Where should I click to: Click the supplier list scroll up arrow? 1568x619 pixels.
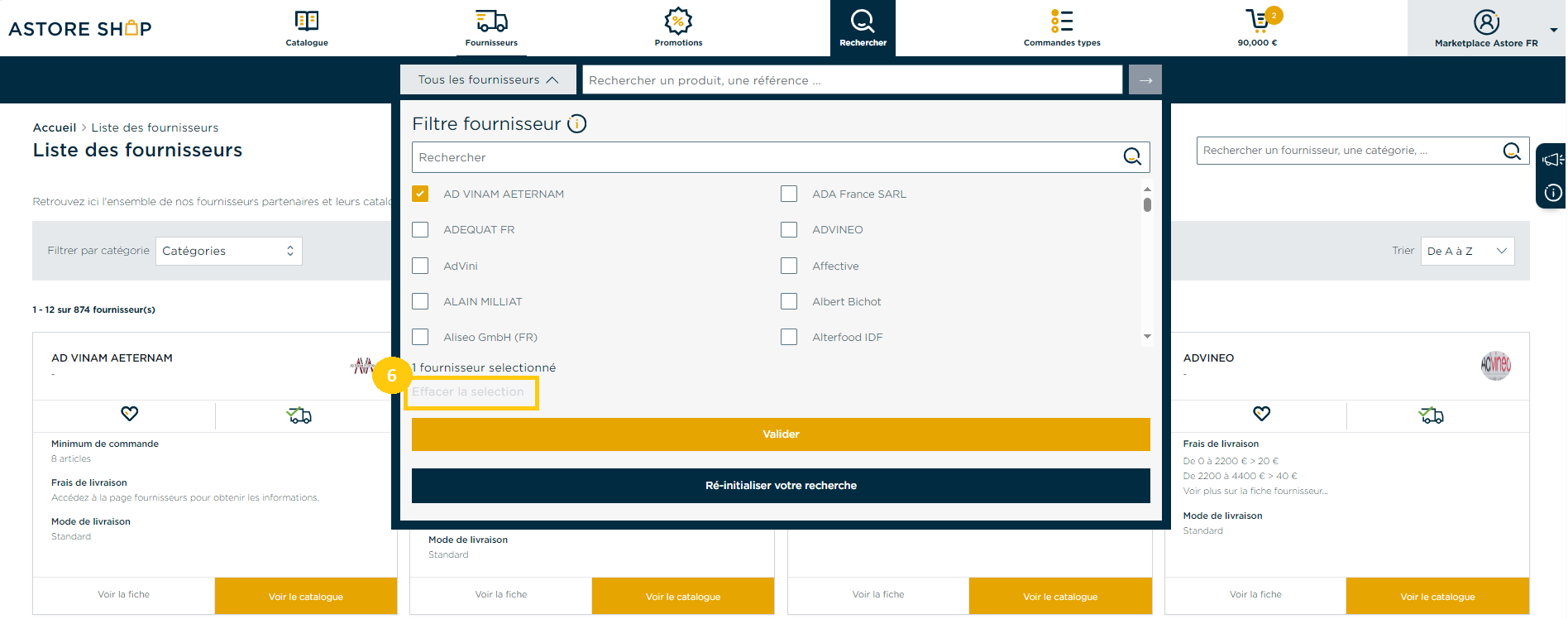point(1147,190)
